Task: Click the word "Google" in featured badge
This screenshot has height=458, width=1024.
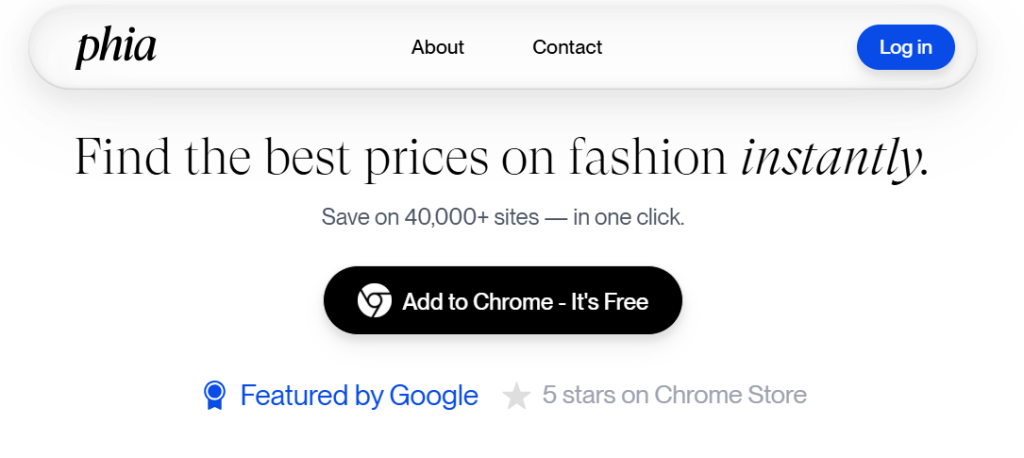Action: click(434, 396)
